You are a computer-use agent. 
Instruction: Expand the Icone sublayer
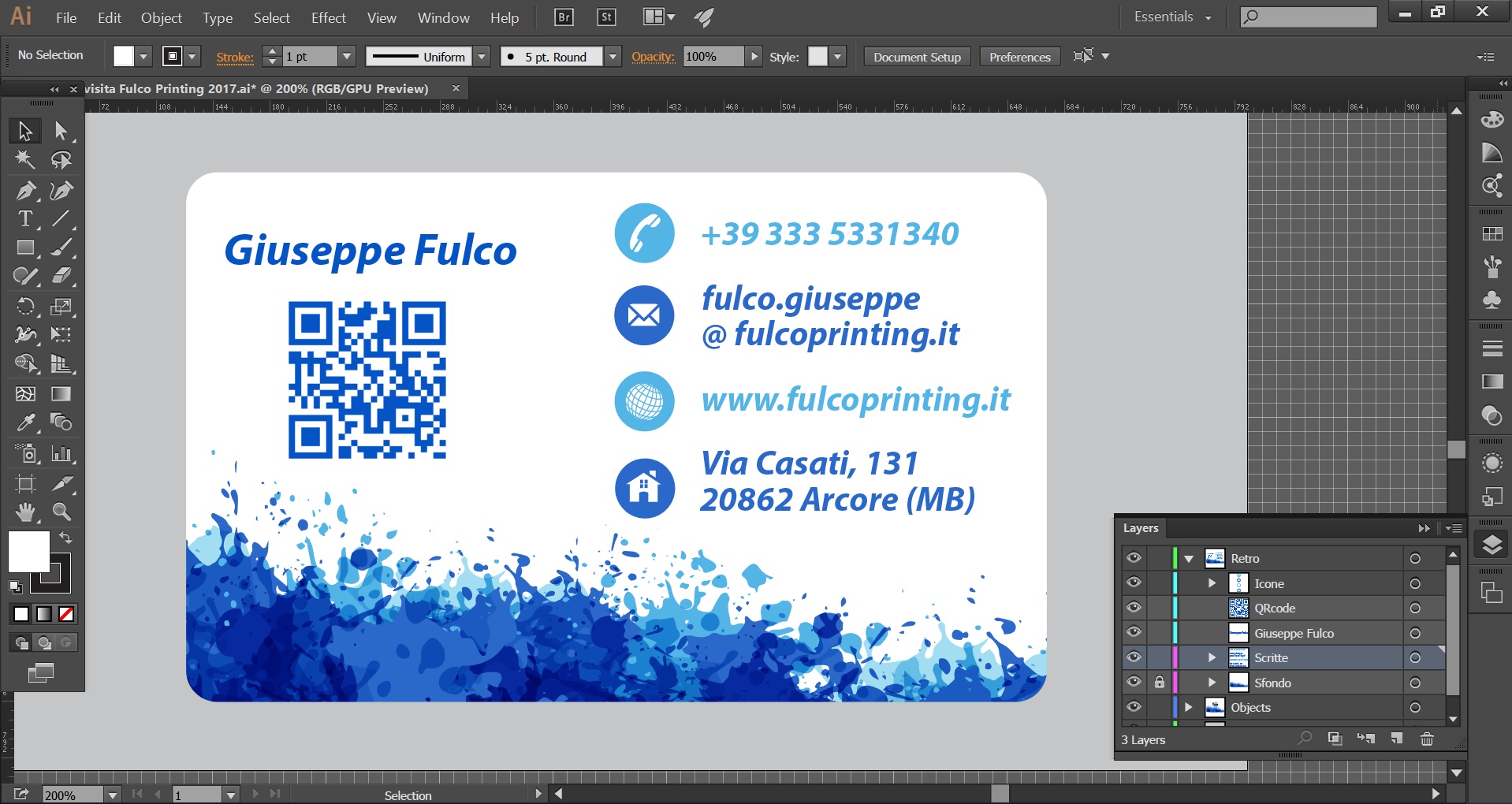coord(1212,583)
